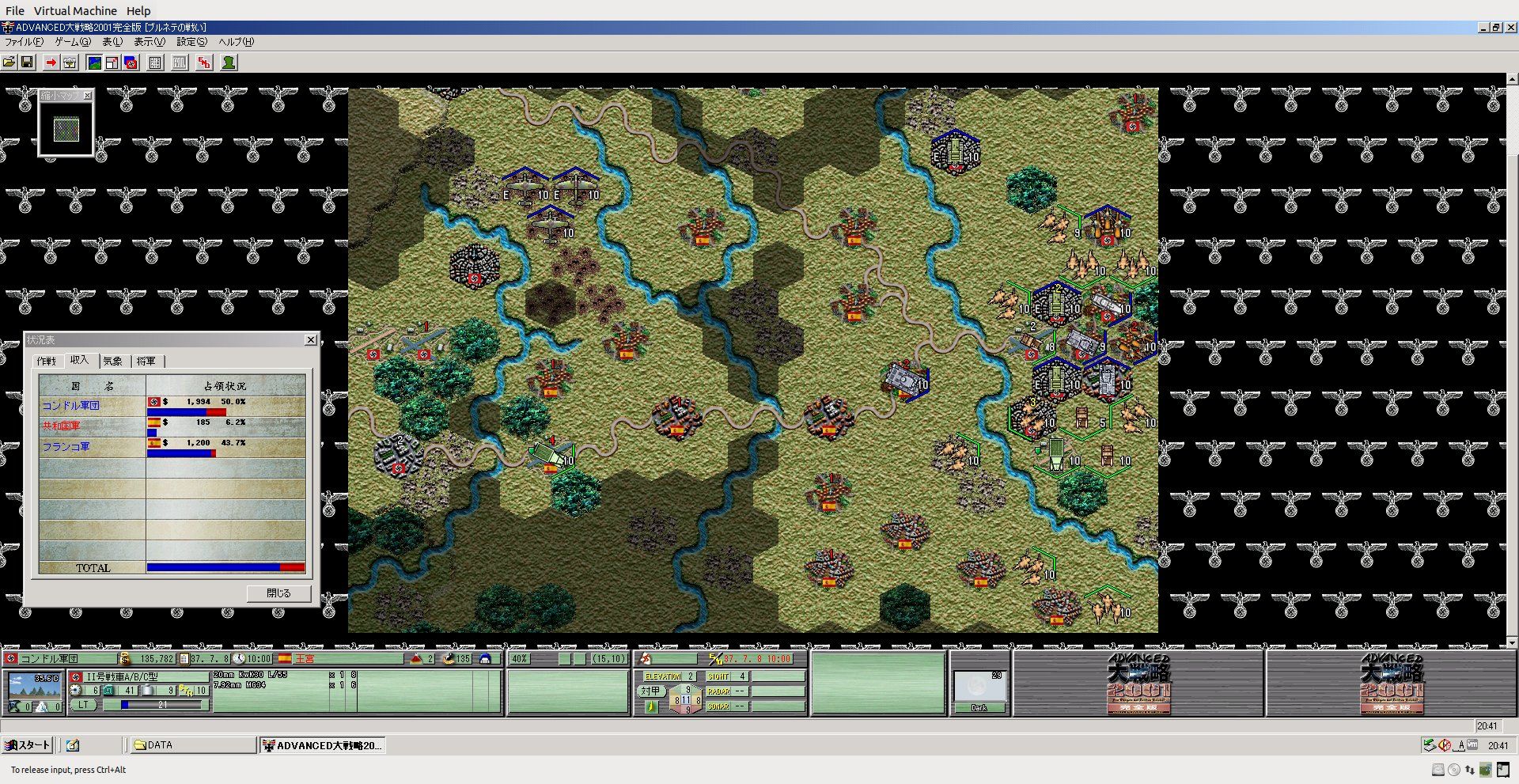
Task: Click the clock icon in status bar
Action: coord(239,658)
